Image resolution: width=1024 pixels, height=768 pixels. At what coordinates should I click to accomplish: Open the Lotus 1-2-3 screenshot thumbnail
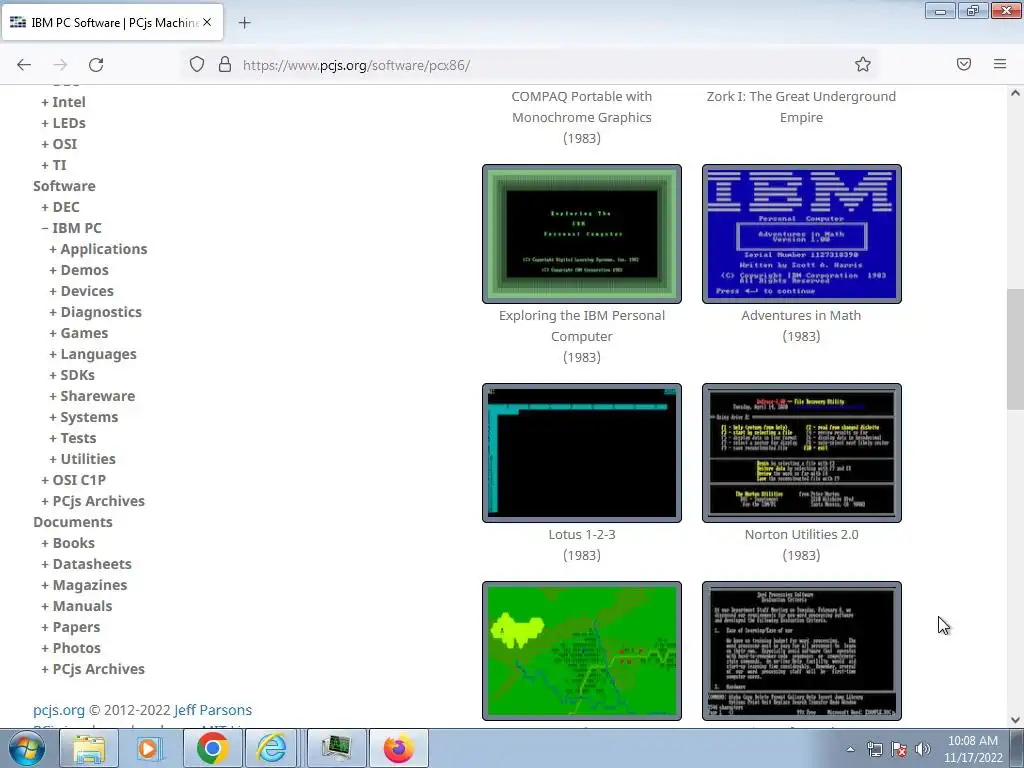(582, 453)
